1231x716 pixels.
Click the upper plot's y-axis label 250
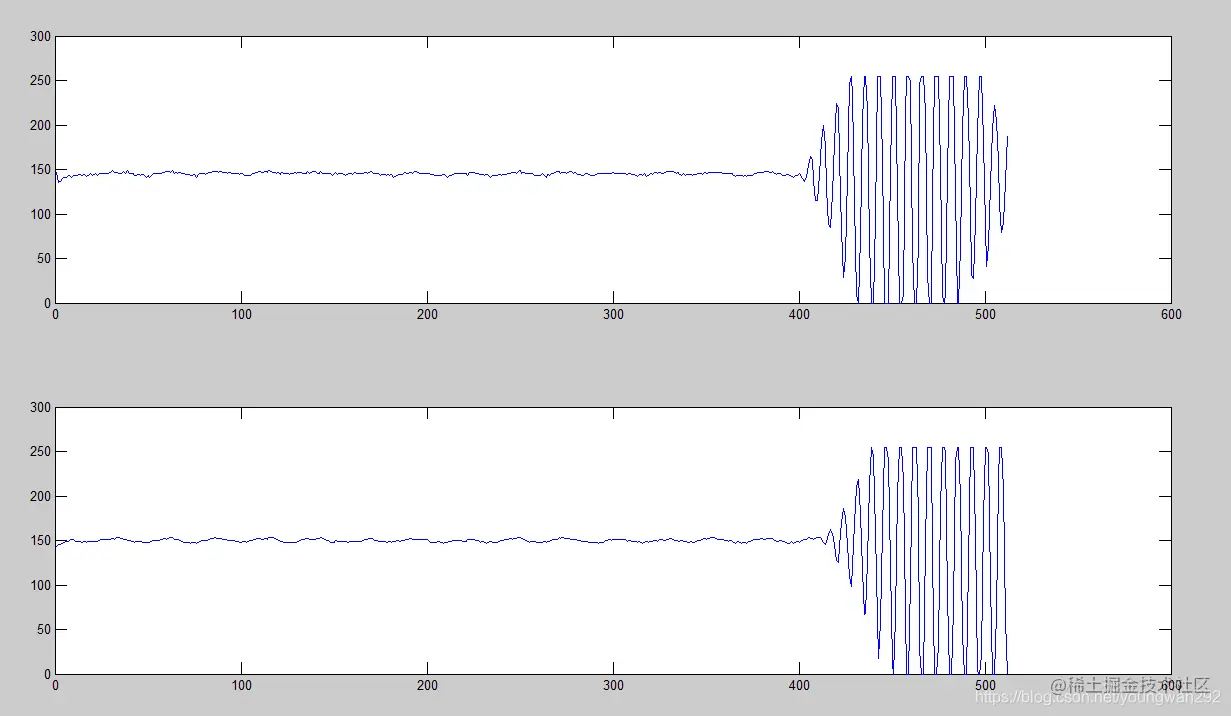[x=40, y=81]
